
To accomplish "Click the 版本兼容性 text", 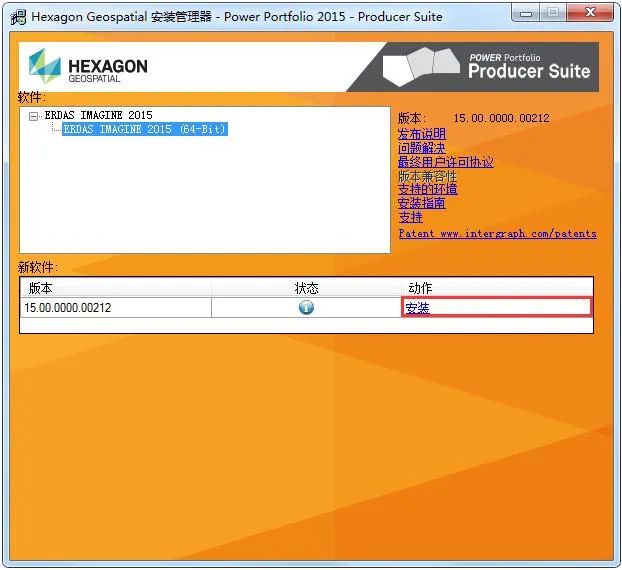I will pos(427,176).
